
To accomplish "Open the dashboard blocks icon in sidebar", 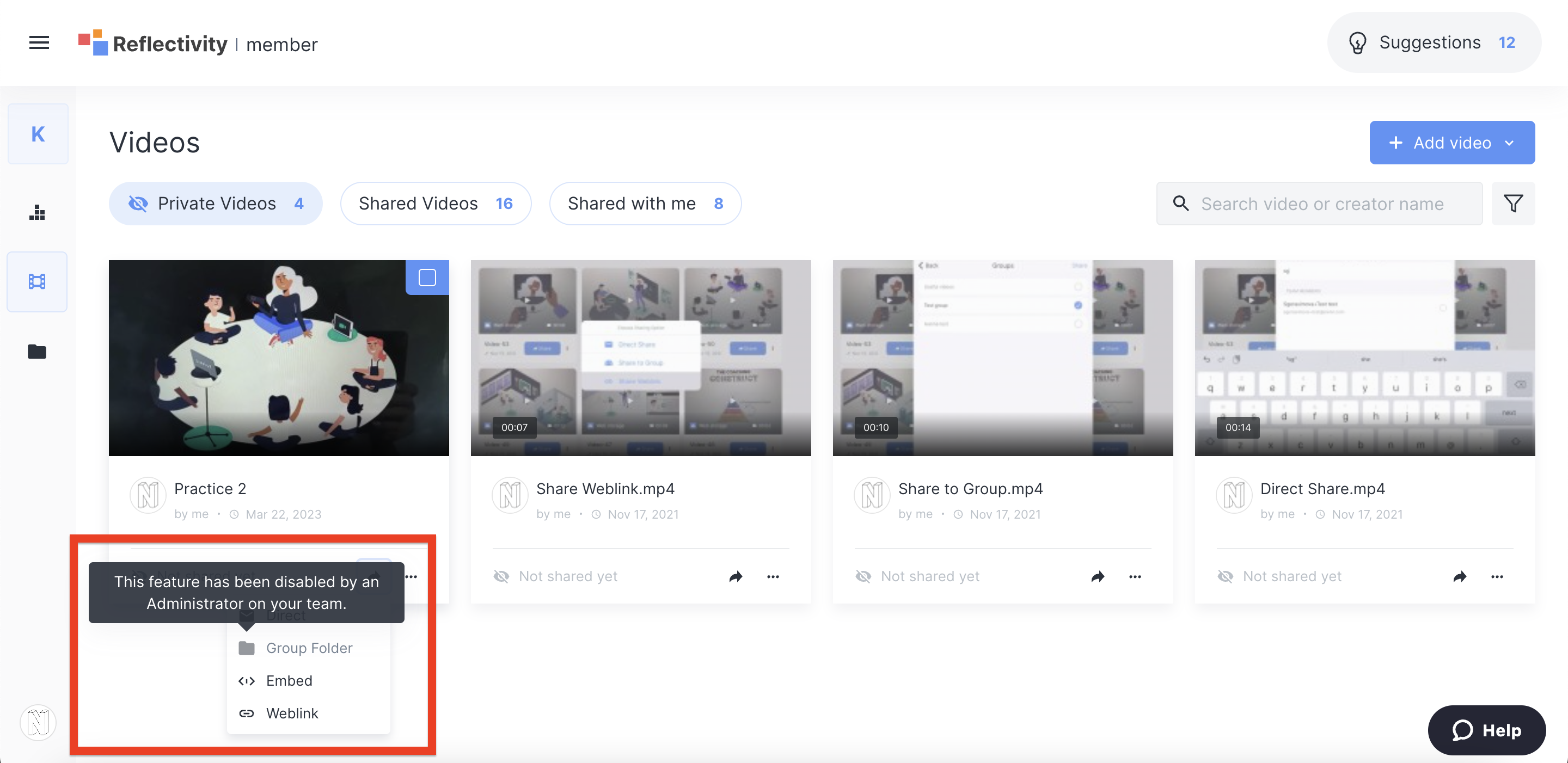I will tap(37, 212).
